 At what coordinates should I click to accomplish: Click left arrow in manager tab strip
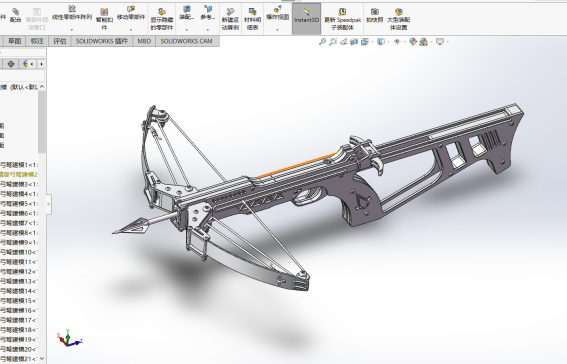coord(32,64)
